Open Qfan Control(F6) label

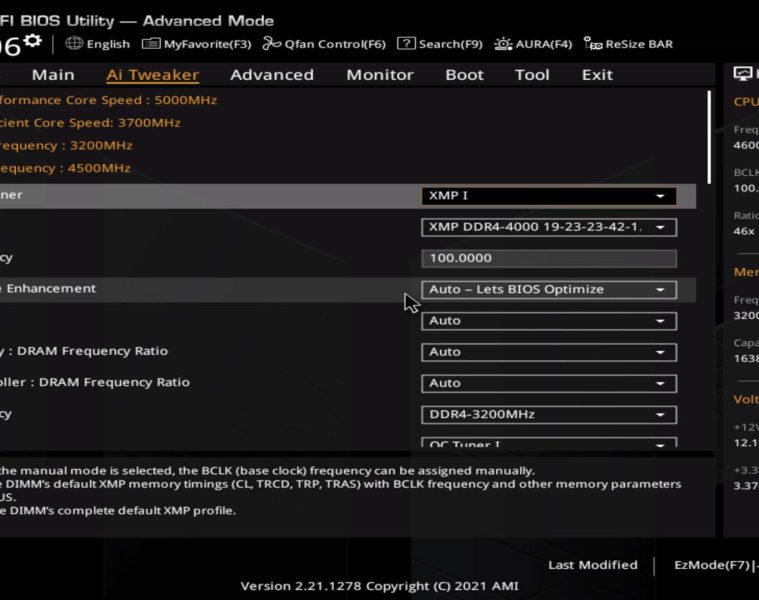[335, 45]
